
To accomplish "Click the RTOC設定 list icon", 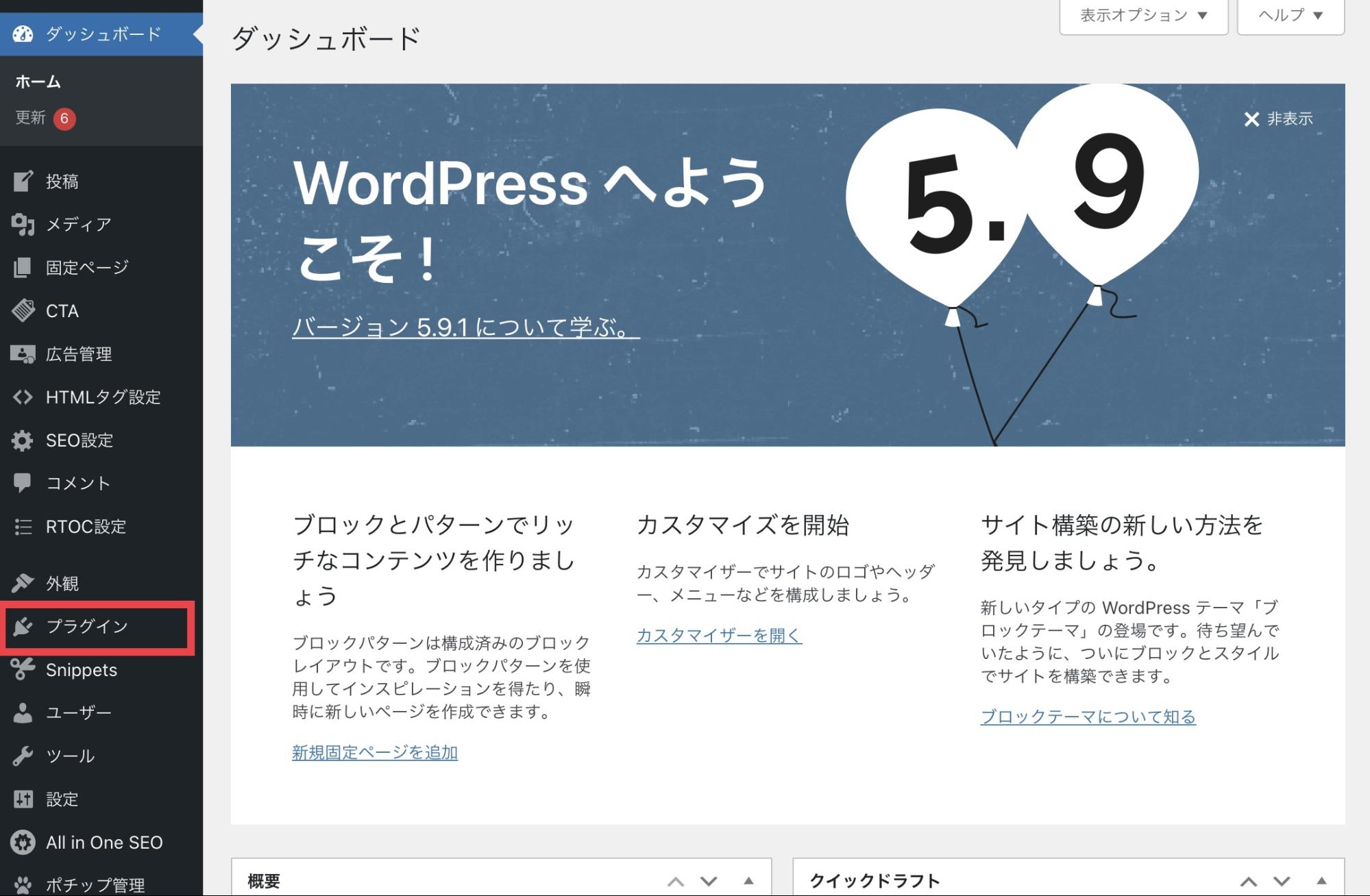I will [x=23, y=526].
